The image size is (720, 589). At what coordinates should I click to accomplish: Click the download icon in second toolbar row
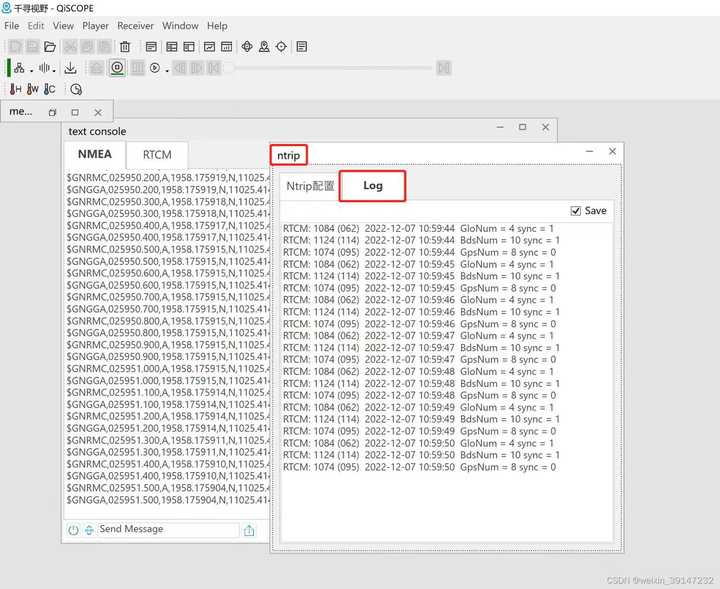point(70,69)
